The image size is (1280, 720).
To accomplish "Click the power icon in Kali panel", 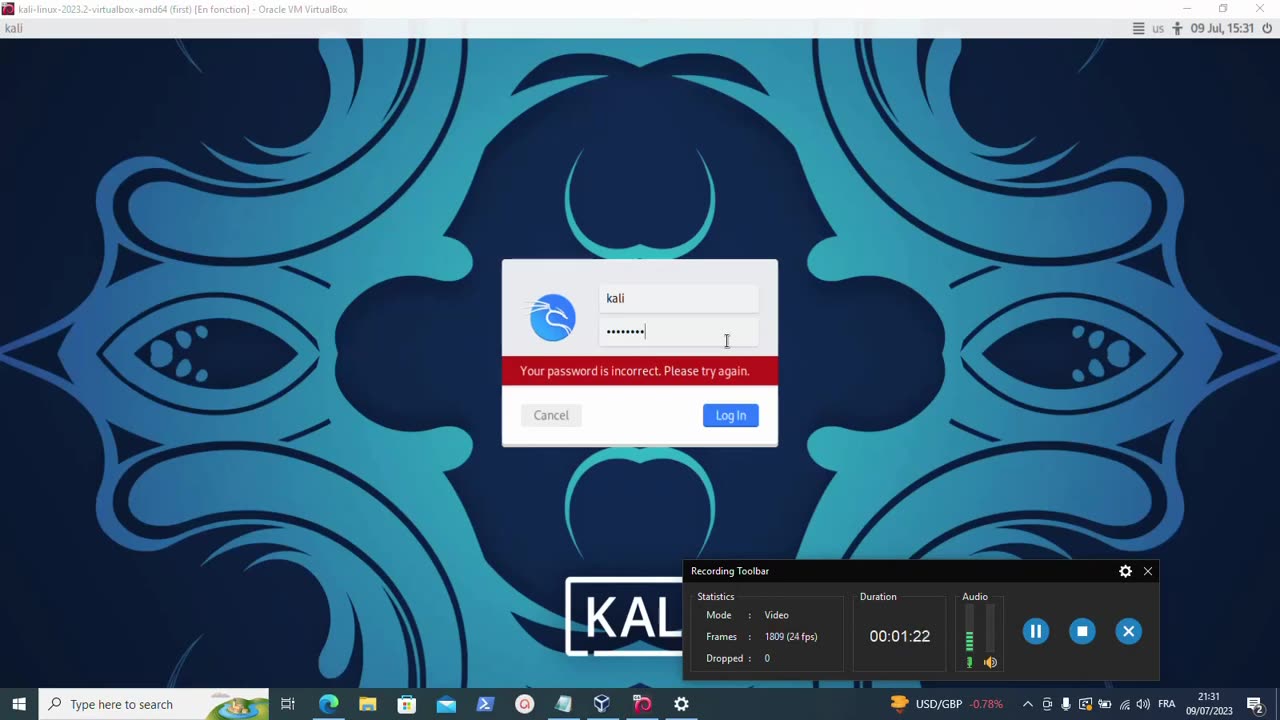I will pos(1268,28).
